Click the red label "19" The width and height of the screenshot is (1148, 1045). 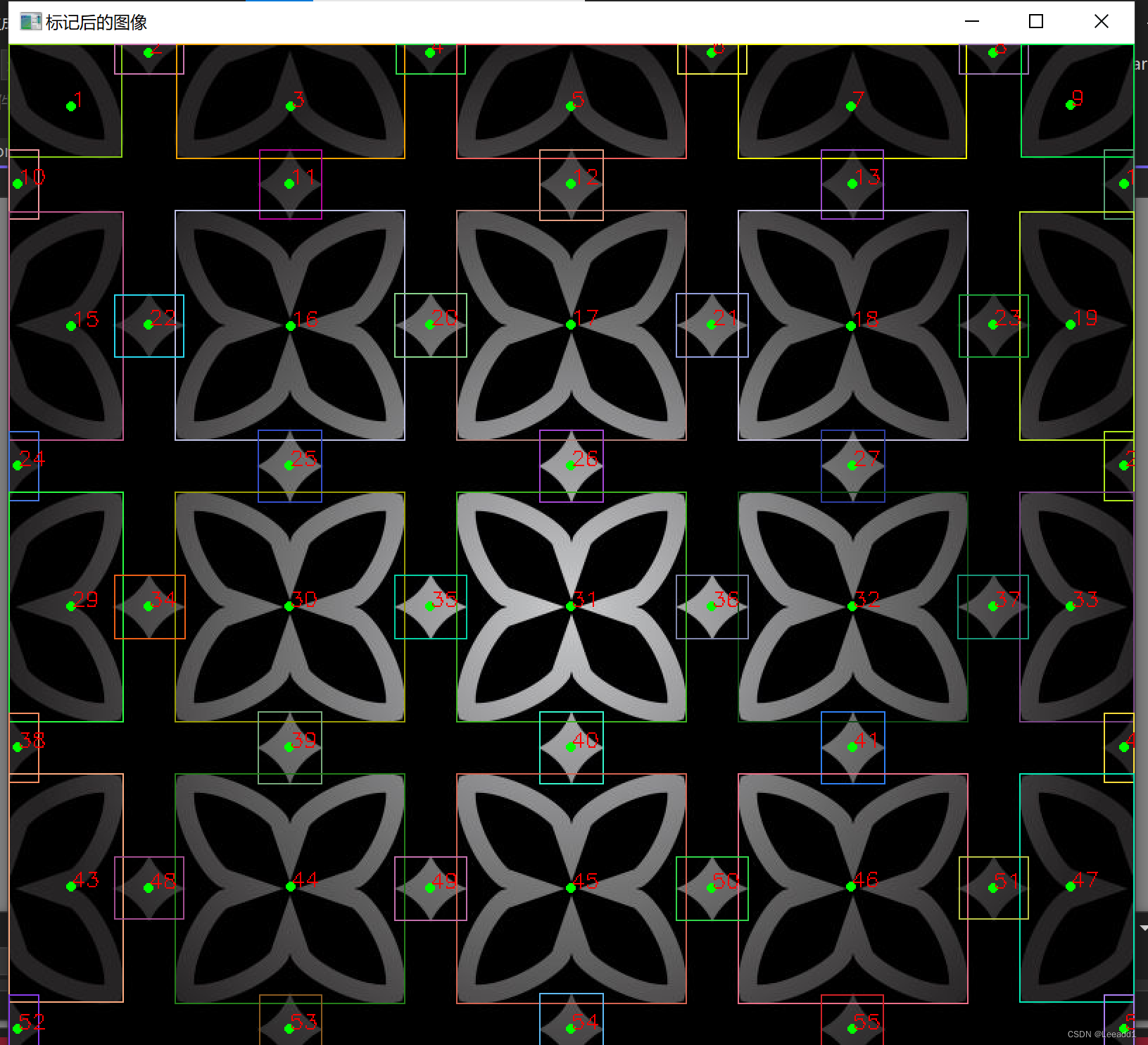tap(1085, 318)
